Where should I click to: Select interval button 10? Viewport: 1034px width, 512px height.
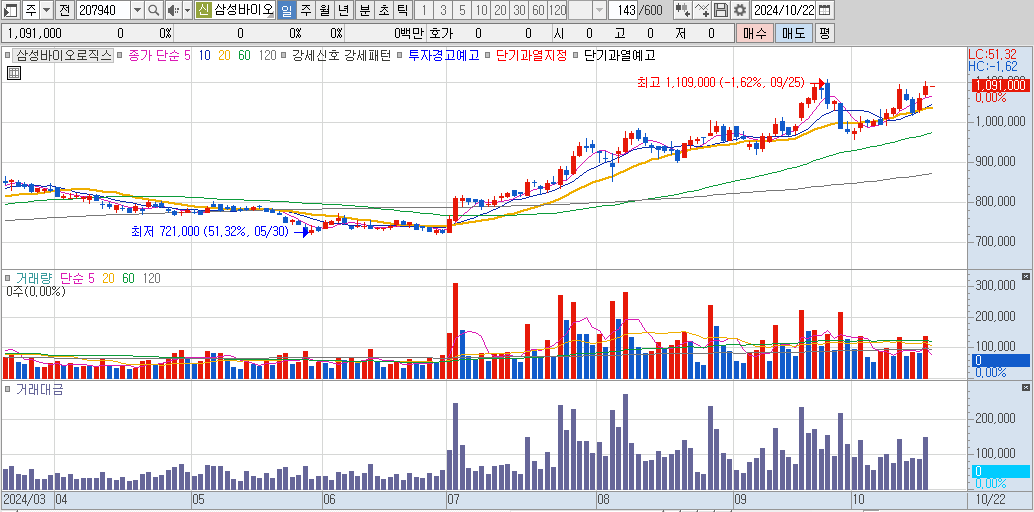(481, 10)
